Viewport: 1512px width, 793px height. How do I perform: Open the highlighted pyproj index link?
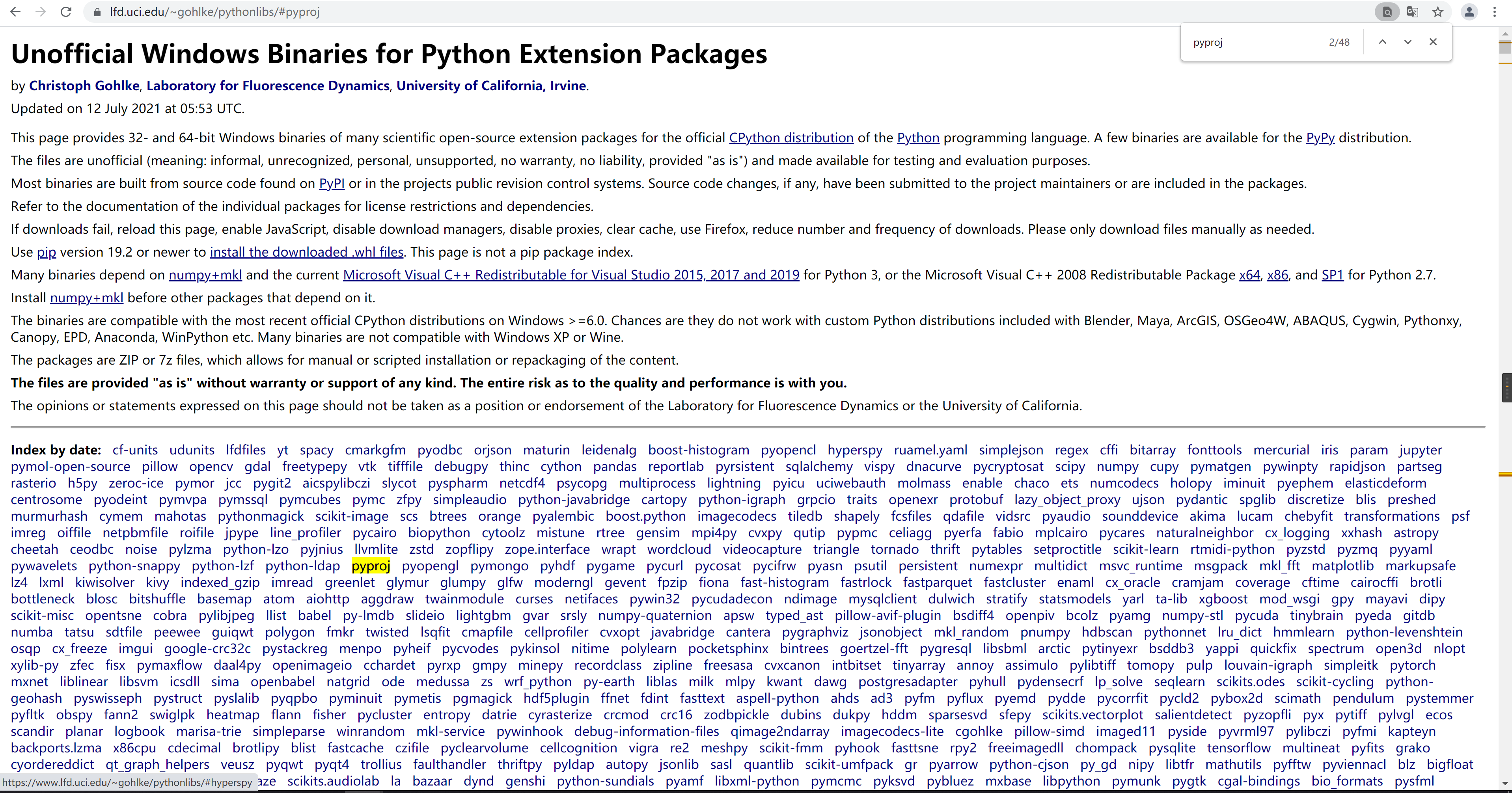(x=370, y=566)
